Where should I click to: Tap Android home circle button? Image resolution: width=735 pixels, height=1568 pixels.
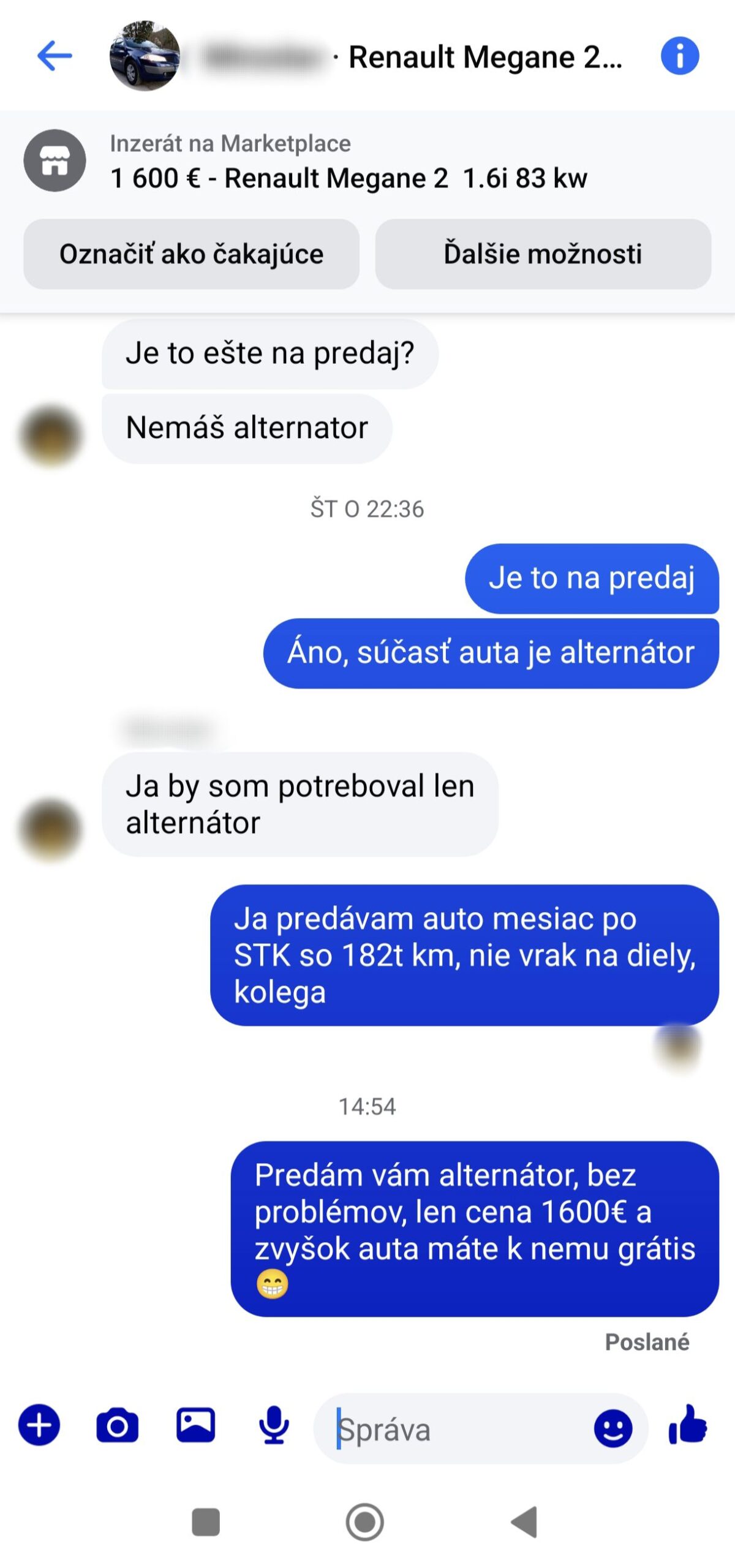365,1522
